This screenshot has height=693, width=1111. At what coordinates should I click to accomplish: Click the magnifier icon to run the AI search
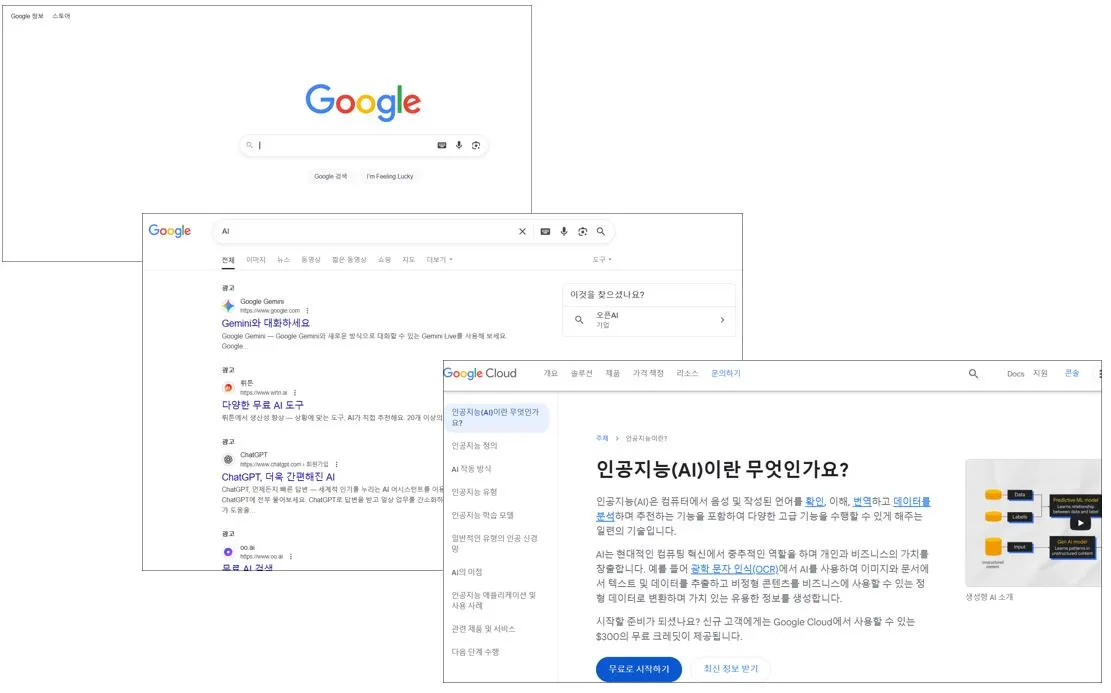(601, 231)
